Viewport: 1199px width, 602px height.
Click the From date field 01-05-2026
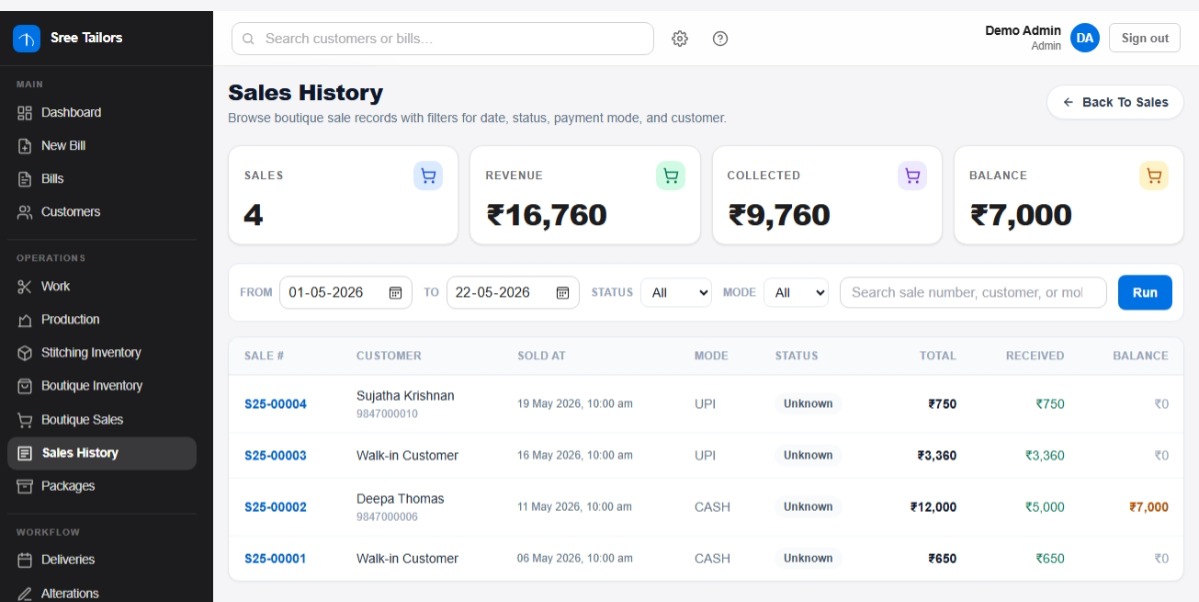point(346,292)
